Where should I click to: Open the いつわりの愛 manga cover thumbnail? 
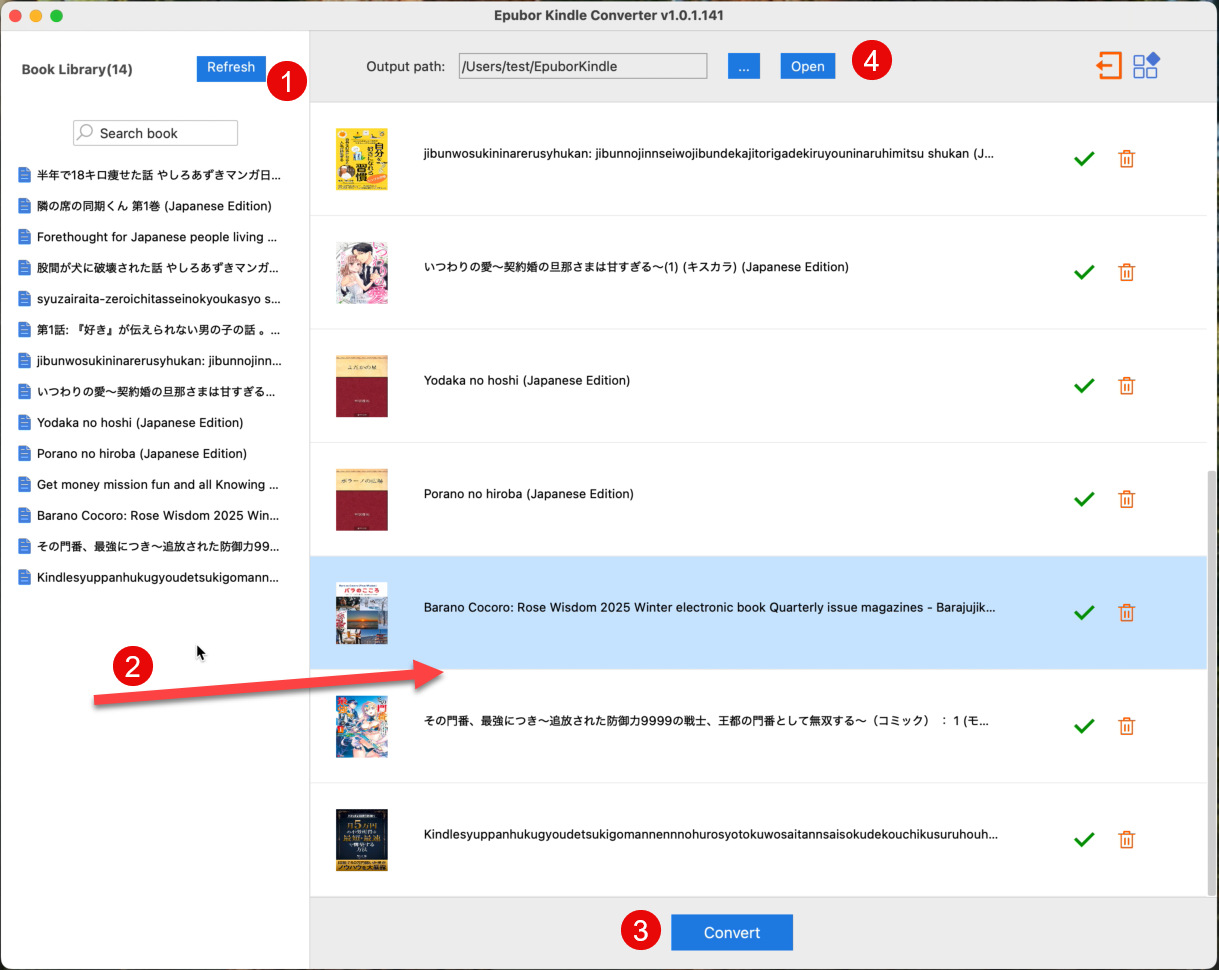[362, 272]
